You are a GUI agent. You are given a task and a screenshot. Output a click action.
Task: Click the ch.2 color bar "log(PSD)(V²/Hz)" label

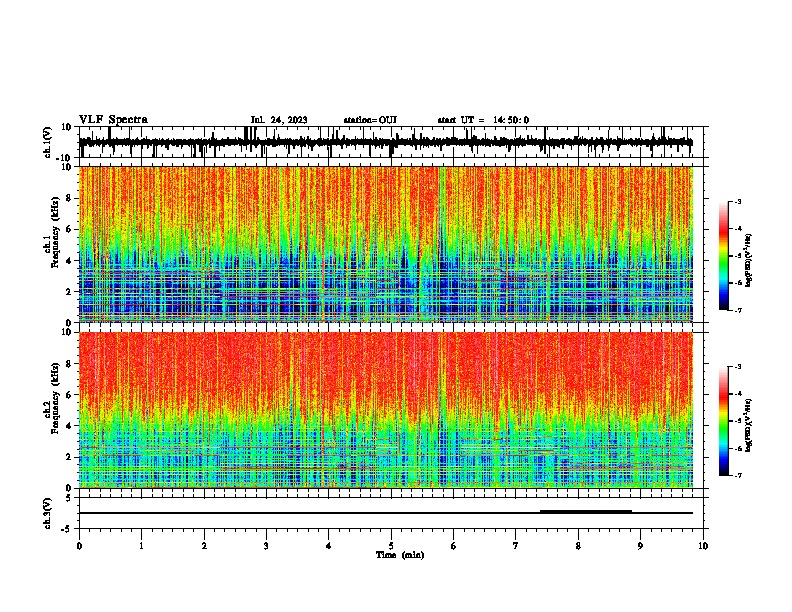coord(749,426)
